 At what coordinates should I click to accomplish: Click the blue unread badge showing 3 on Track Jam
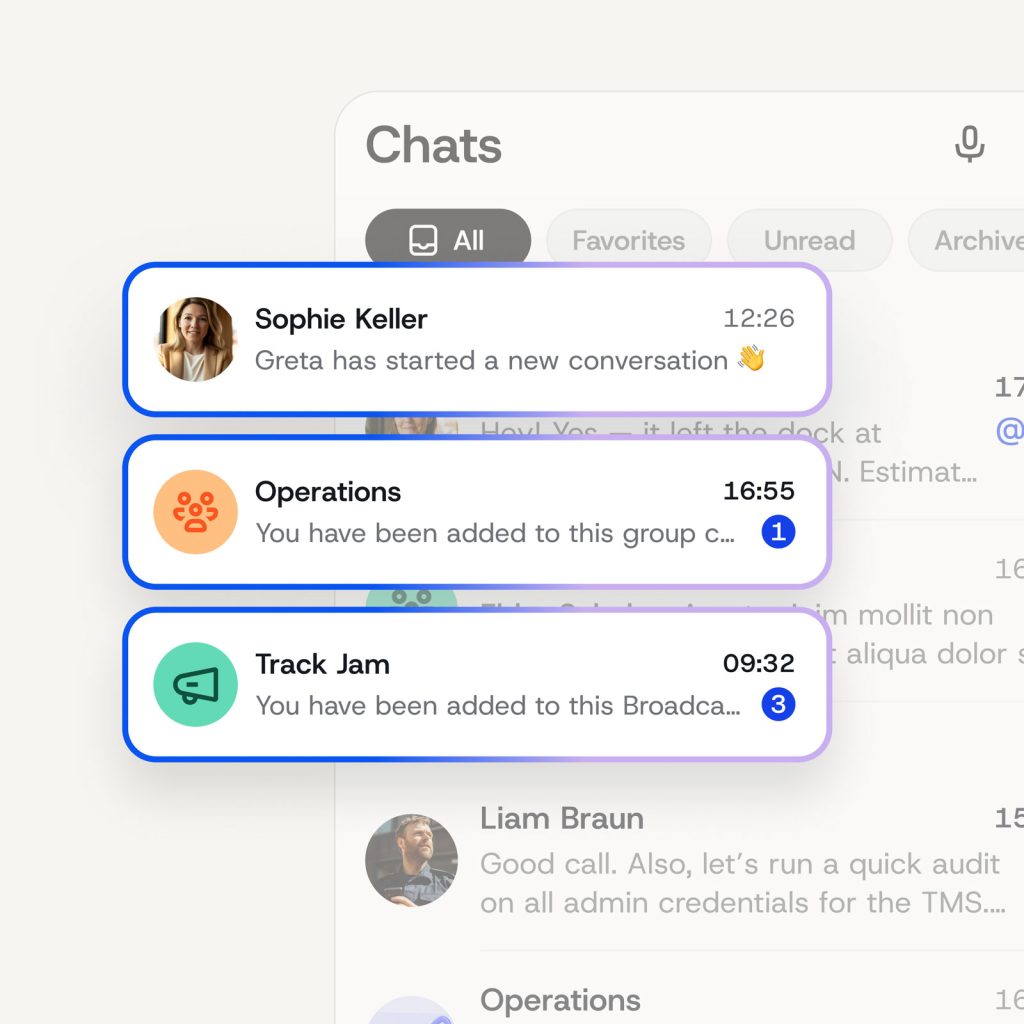pos(778,704)
